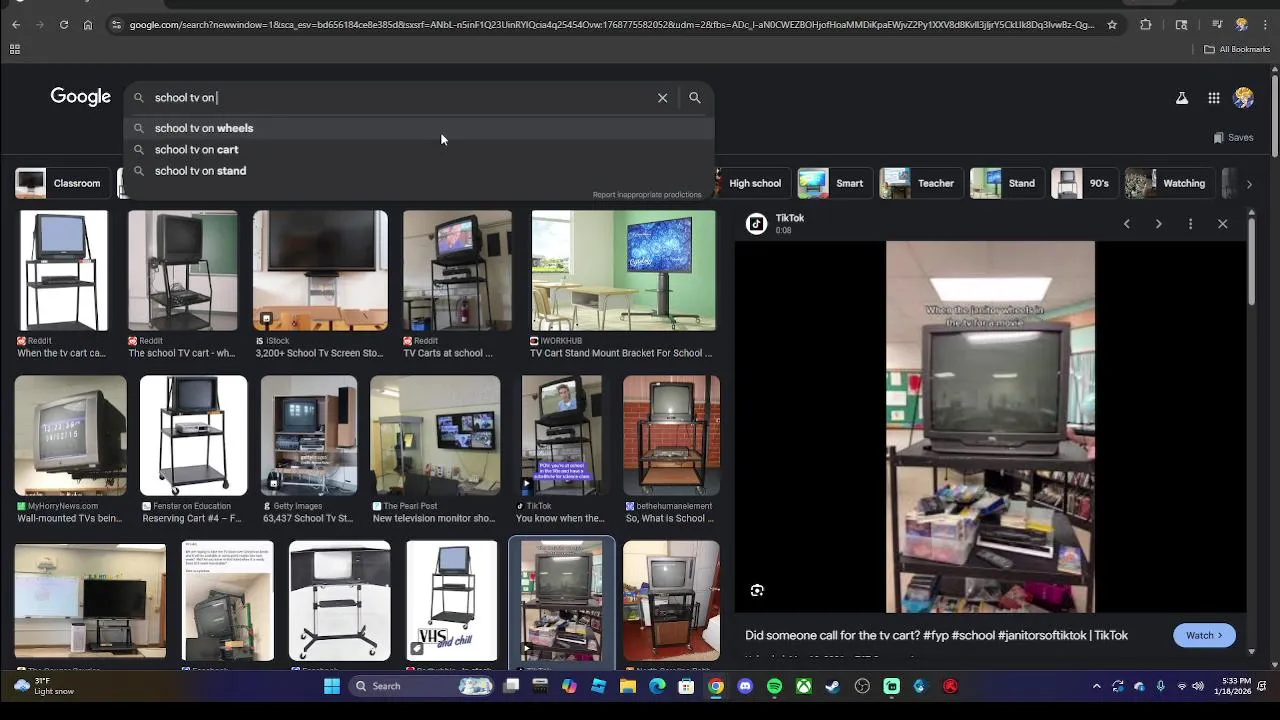Viewport: 1280px width, 720px height.
Task: Open the Windows Start menu
Action: tap(332, 686)
